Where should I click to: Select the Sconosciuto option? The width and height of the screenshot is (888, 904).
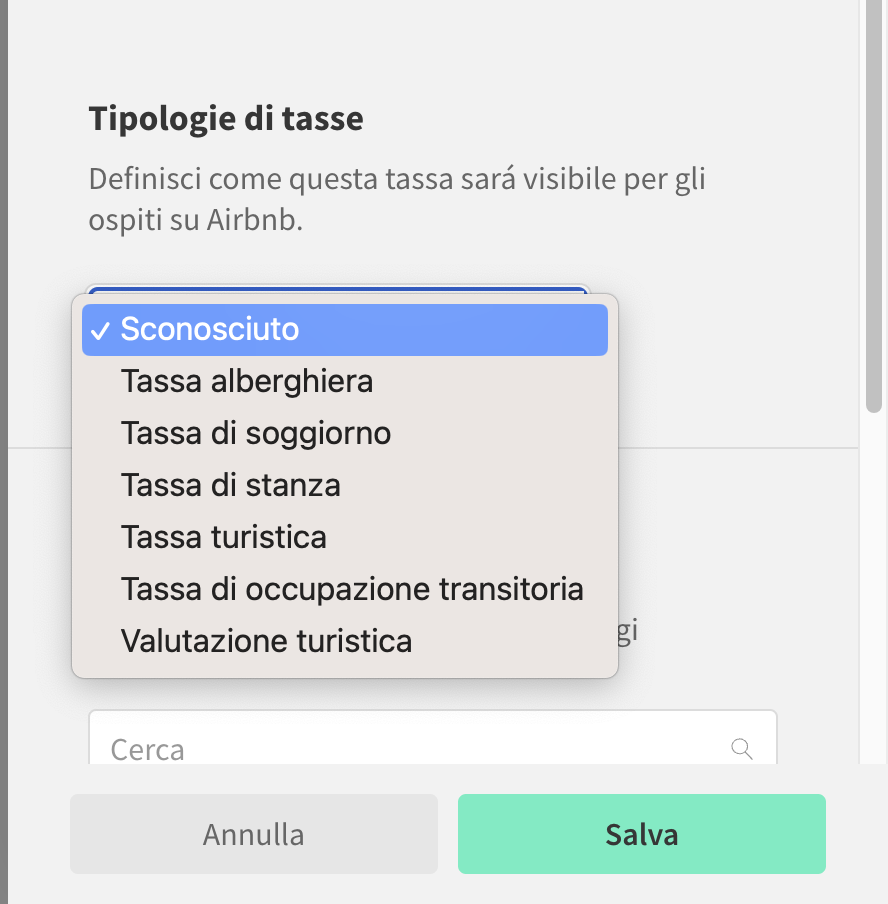[345, 330]
